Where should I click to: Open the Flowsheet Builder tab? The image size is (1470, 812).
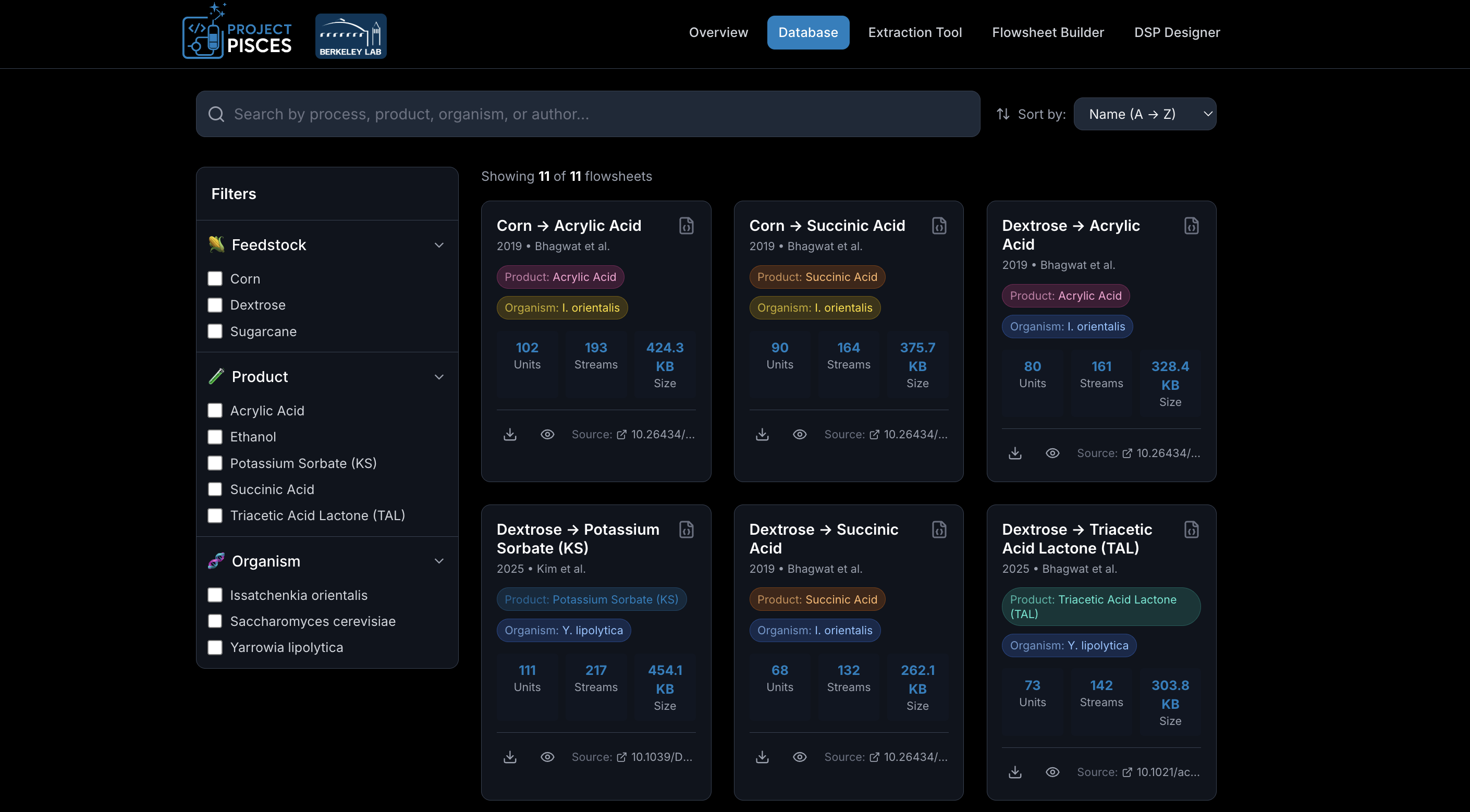click(1048, 32)
